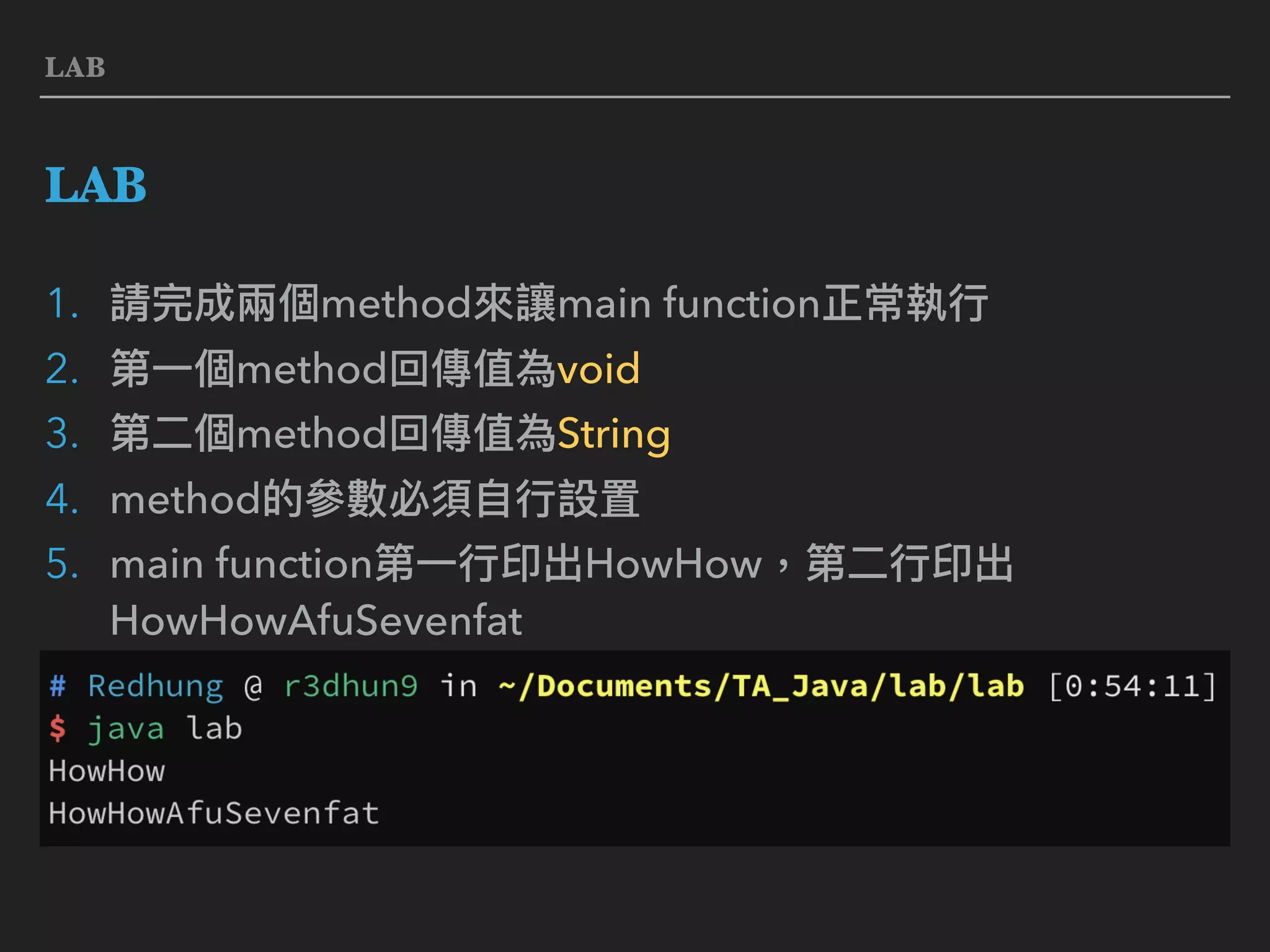Click HowHowAfuSevenfat text in item five
Image resolution: width=1270 pixels, height=952 pixels.
point(316,620)
